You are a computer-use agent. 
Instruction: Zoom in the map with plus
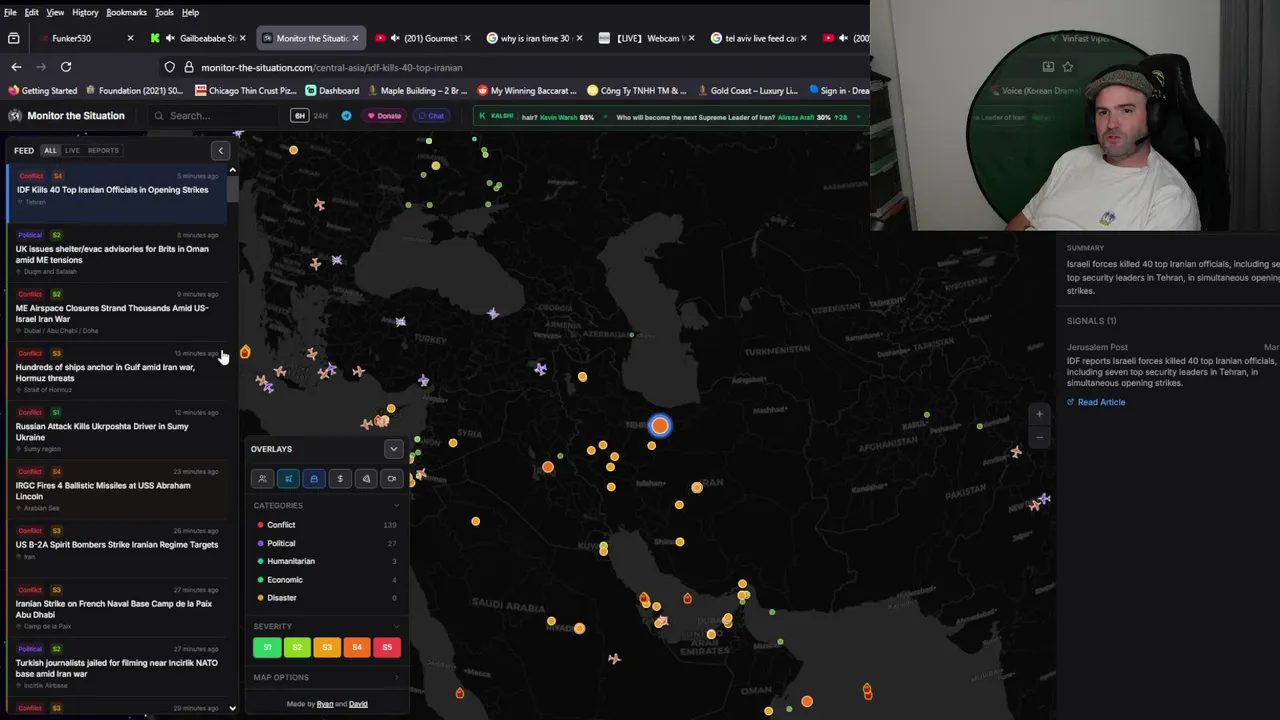(1039, 414)
